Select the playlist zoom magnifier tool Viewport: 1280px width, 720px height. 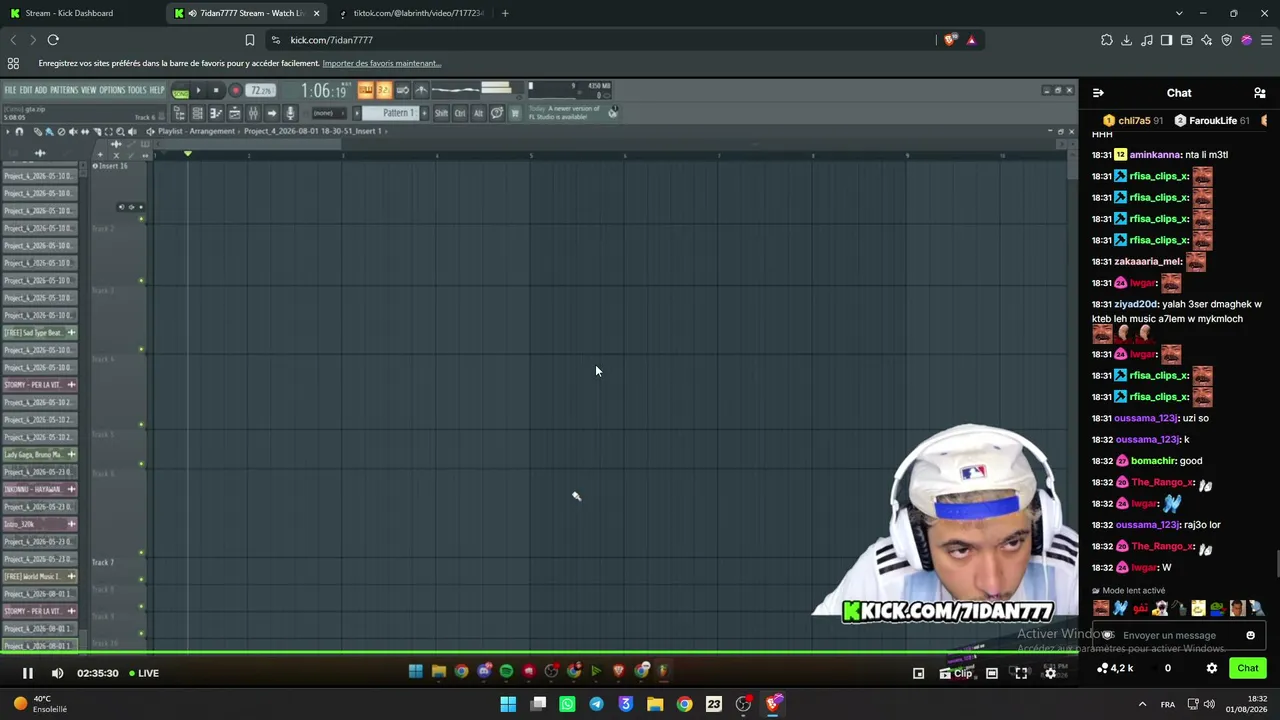(x=120, y=132)
